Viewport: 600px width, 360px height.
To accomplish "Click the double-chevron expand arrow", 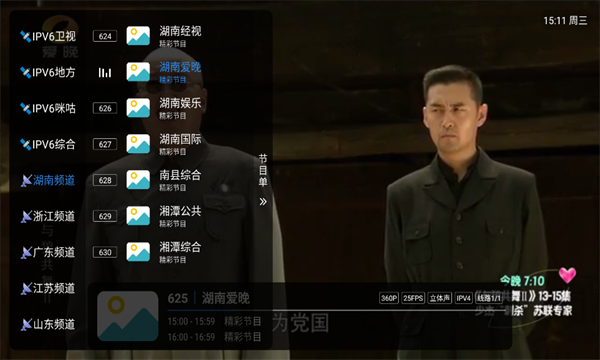I will coord(263,202).
